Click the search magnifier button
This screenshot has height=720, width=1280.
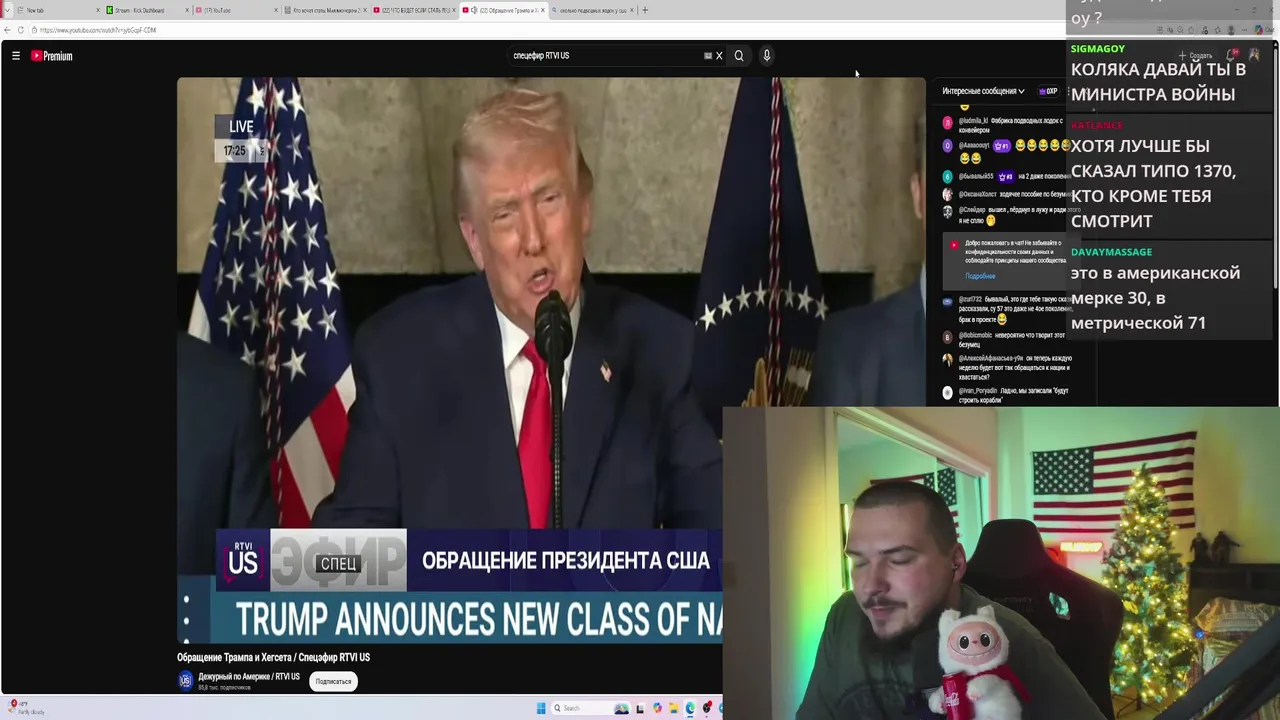coord(739,56)
